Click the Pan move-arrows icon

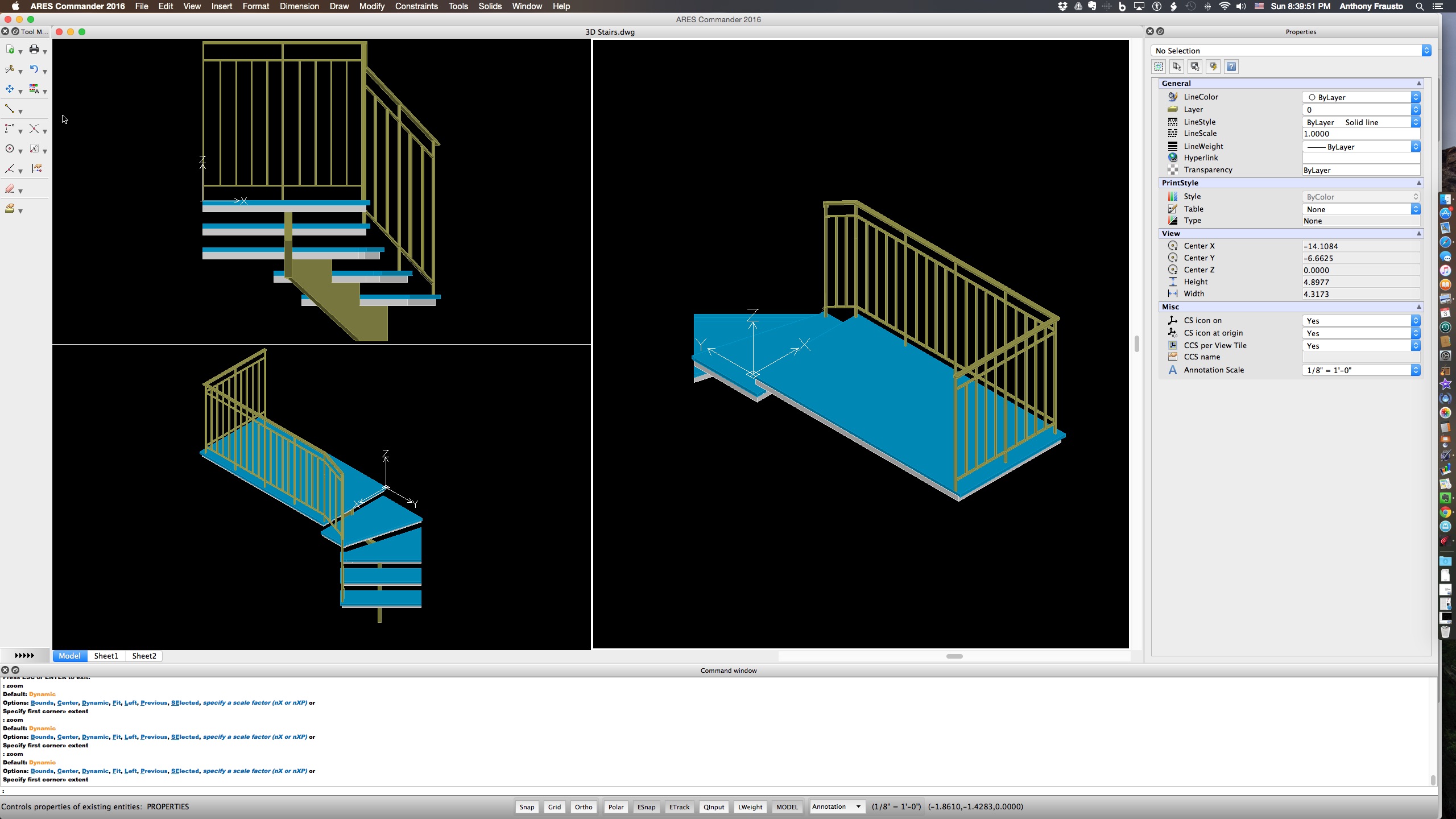pos(10,89)
